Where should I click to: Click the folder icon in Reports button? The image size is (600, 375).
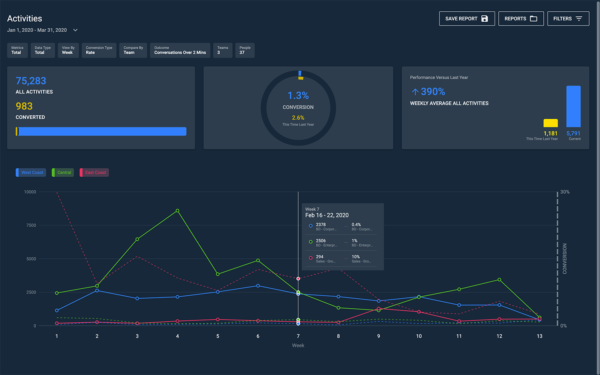tap(533, 18)
